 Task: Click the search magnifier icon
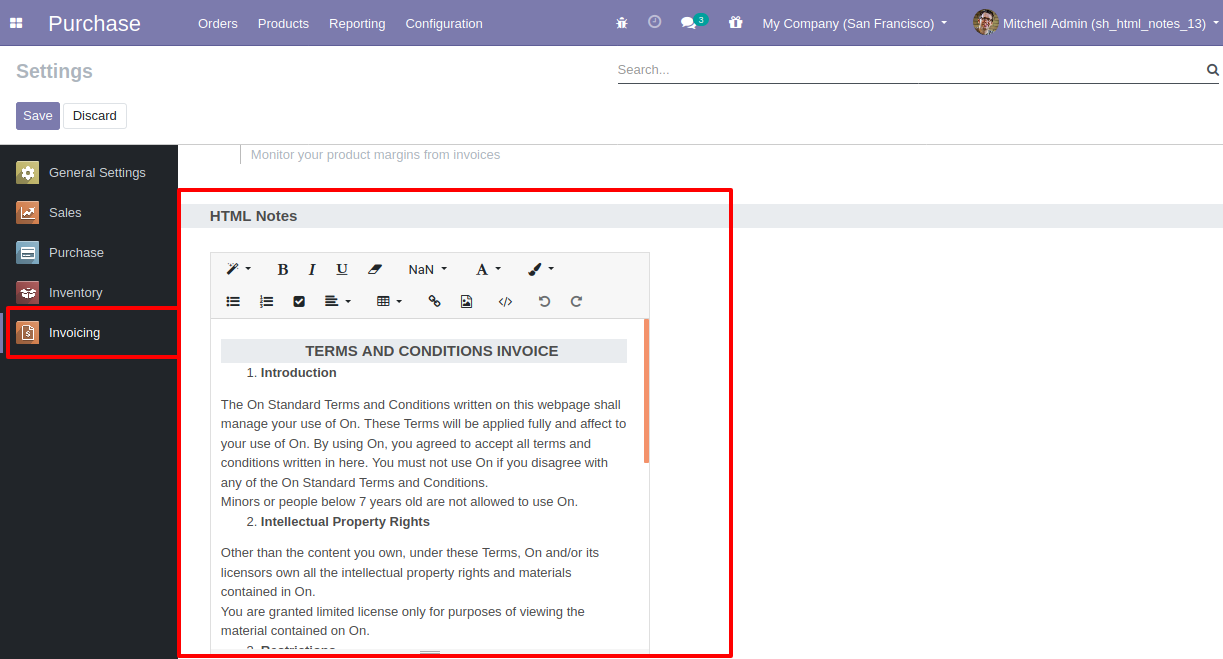pos(1213,70)
